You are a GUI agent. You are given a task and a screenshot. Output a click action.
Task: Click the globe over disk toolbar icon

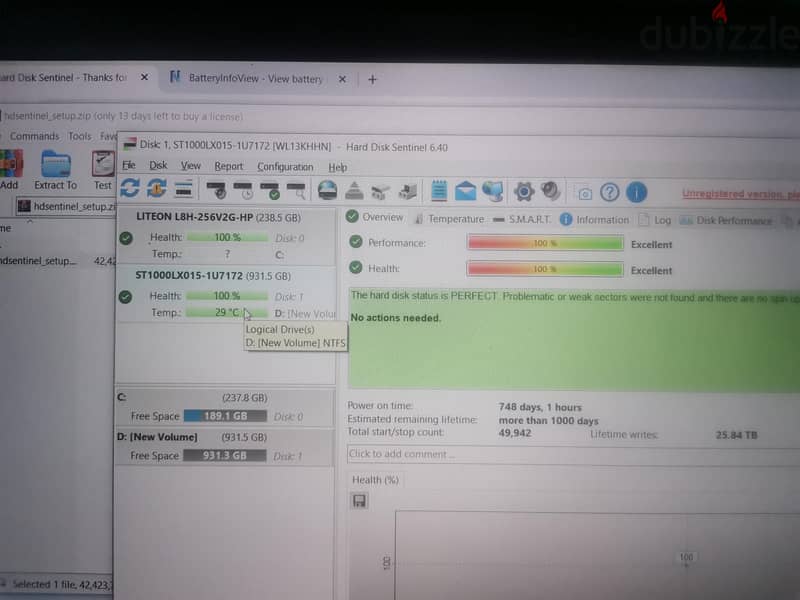(x=327, y=190)
